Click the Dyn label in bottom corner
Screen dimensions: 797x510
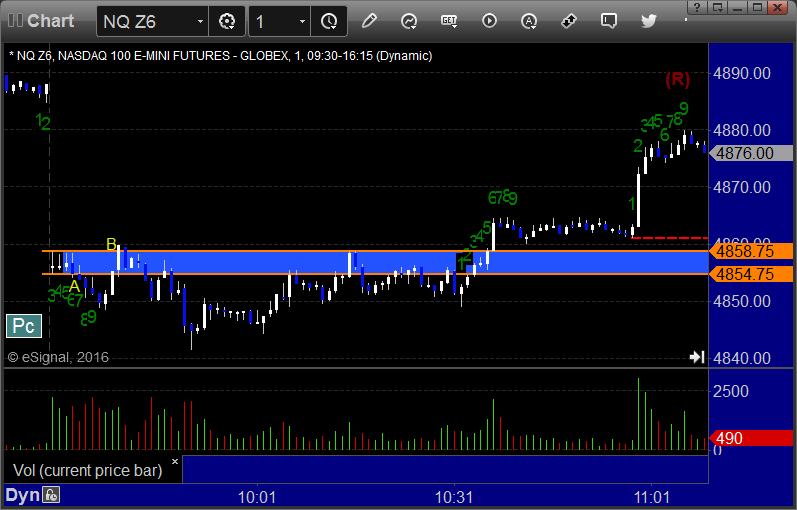pyautogui.click(x=22, y=495)
